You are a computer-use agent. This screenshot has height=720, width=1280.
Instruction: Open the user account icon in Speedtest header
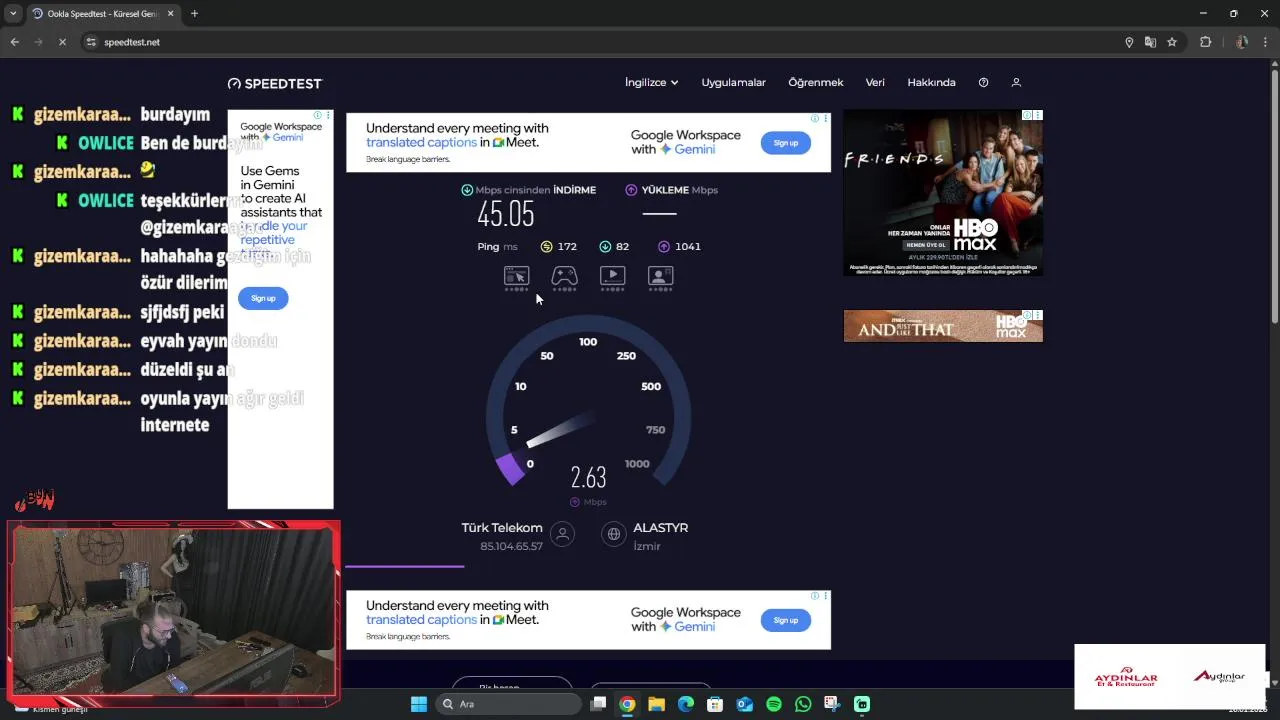click(x=1016, y=83)
